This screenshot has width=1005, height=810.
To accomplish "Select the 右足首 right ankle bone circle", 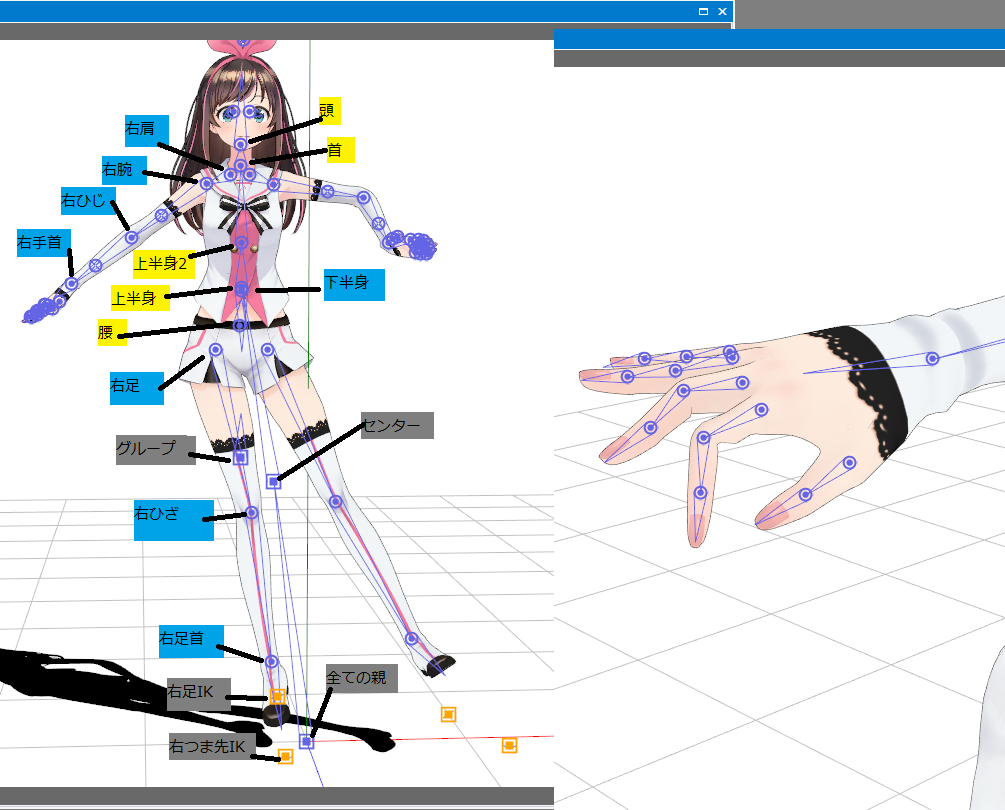I will (271, 661).
